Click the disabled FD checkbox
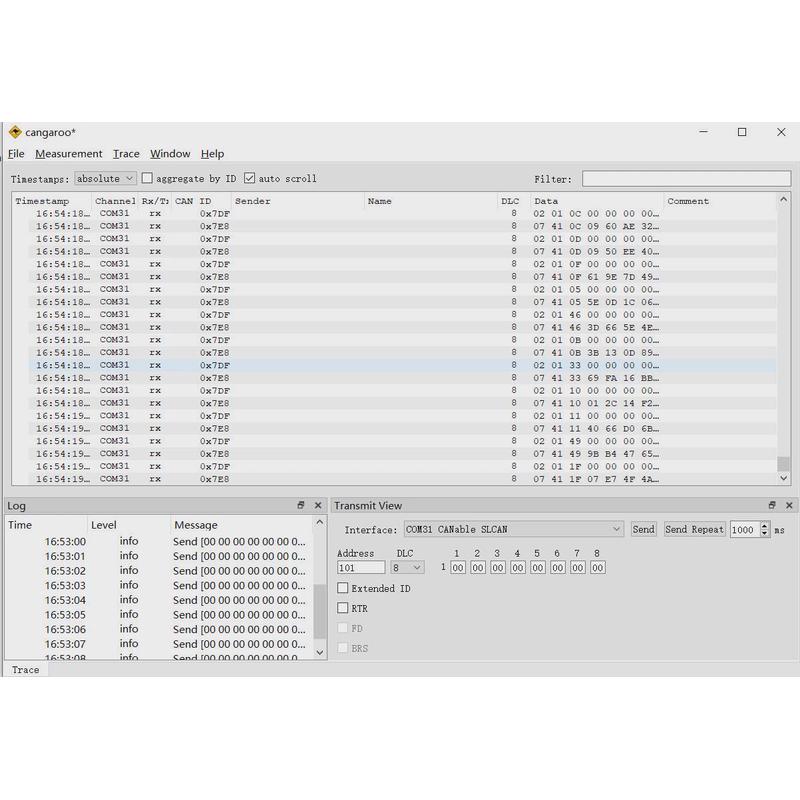Image resolution: width=800 pixels, height=800 pixels. coord(343,628)
